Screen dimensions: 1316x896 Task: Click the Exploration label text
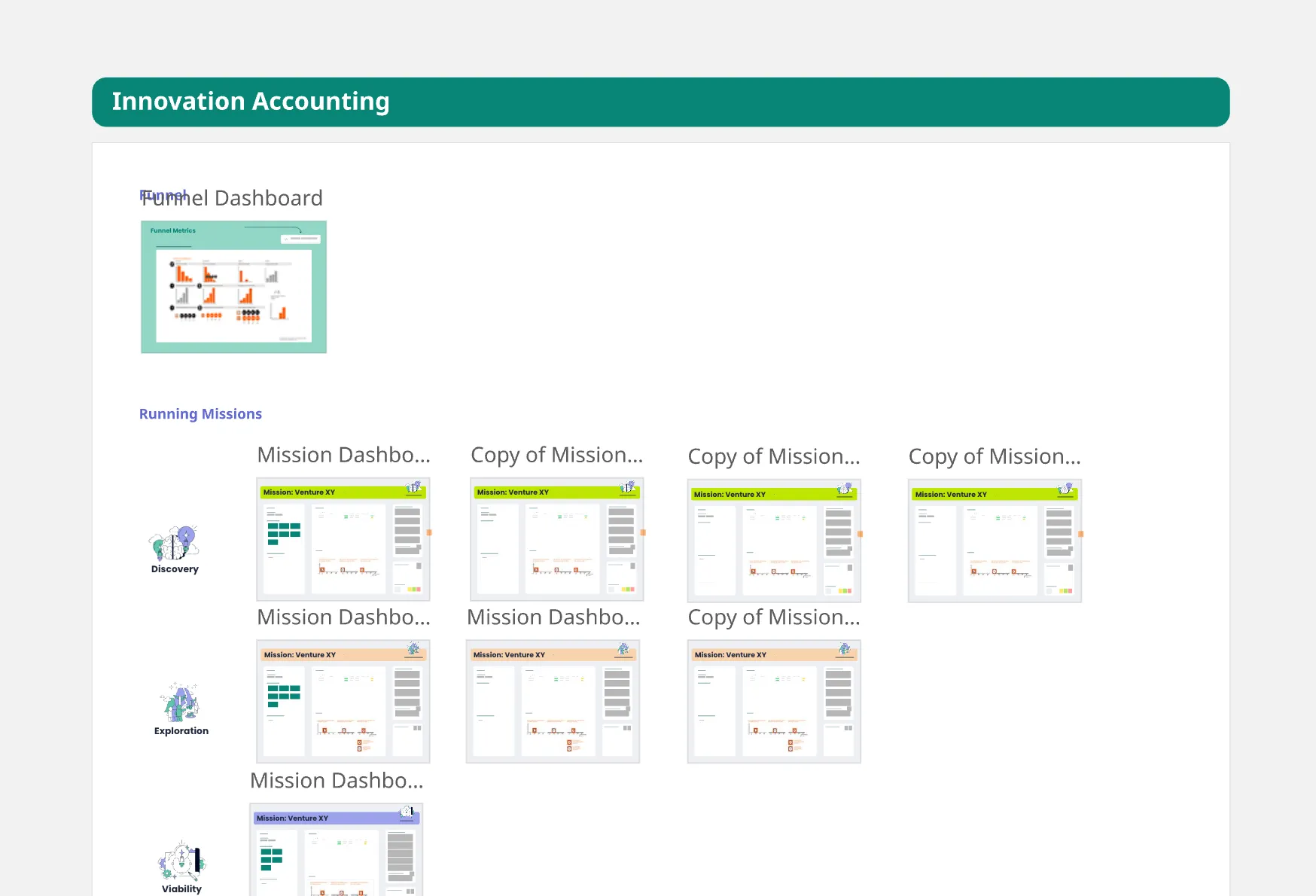coord(181,731)
